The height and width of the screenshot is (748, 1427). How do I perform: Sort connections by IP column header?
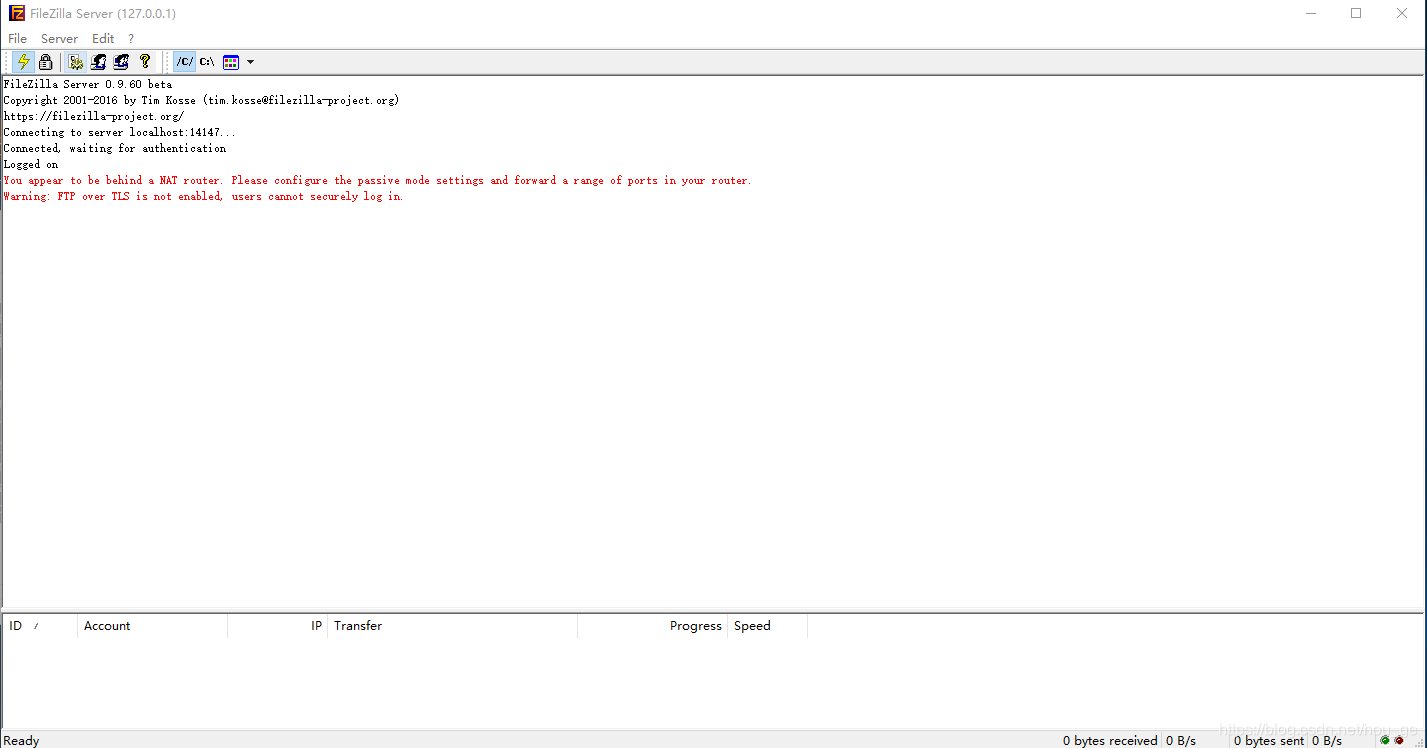pos(277,626)
